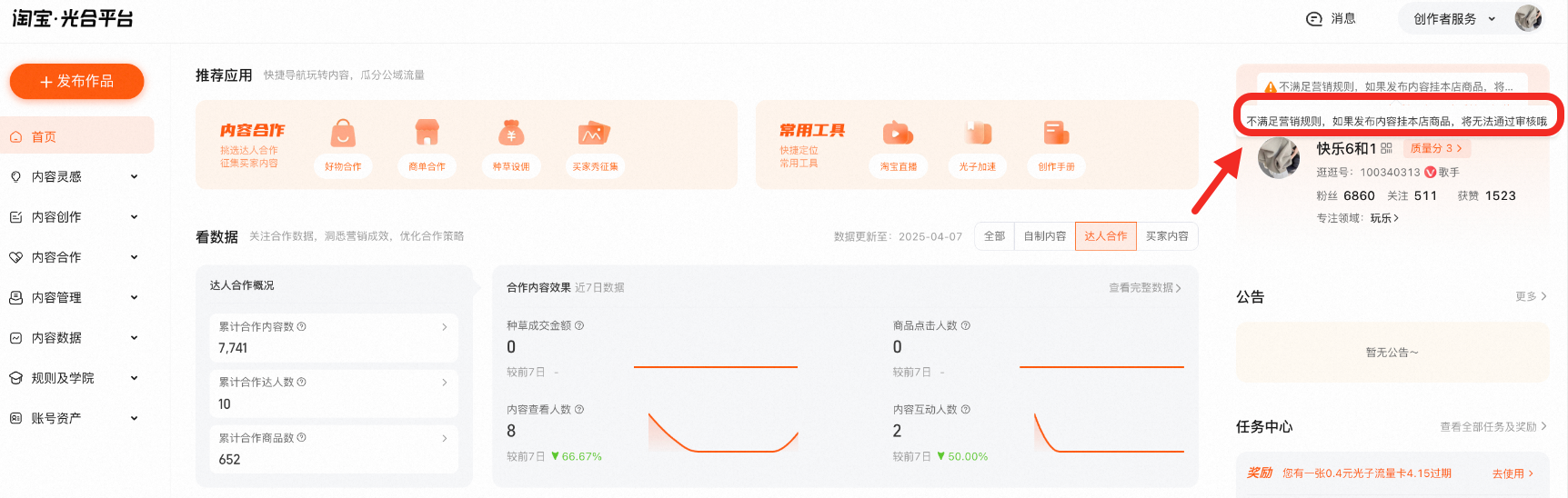
Task: Click the warning icon in the marketing rule notice
Action: [1271, 87]
